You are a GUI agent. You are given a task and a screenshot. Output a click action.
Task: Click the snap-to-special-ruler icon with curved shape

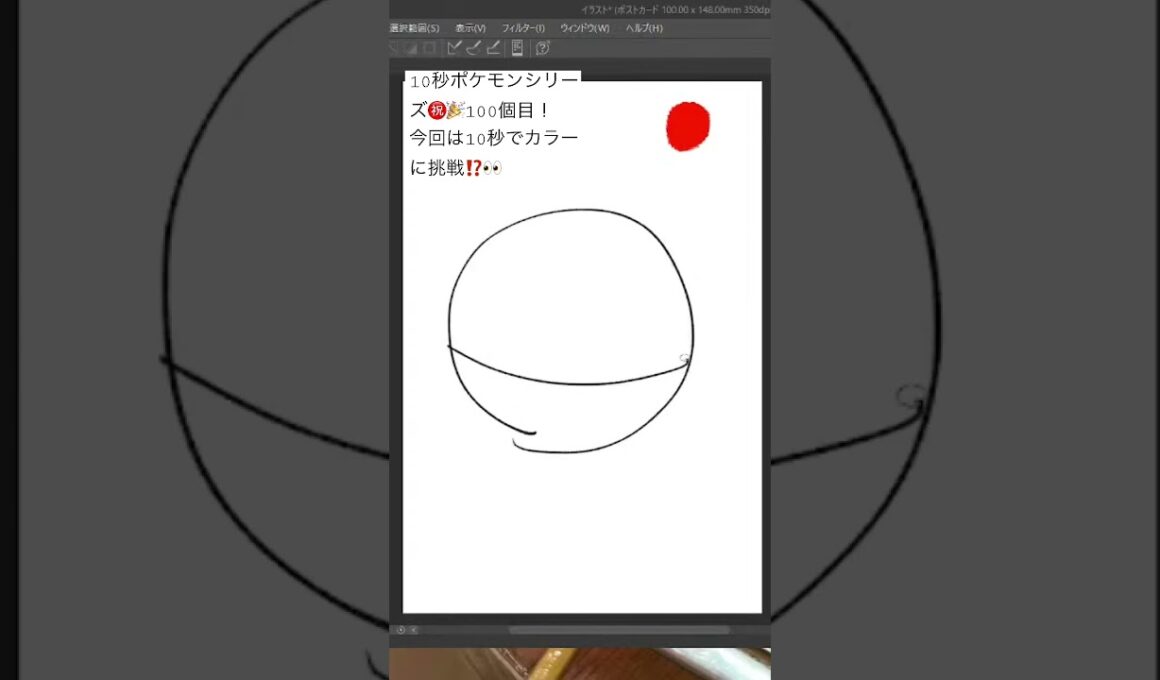pyautogui.click(x=473, y=48)
